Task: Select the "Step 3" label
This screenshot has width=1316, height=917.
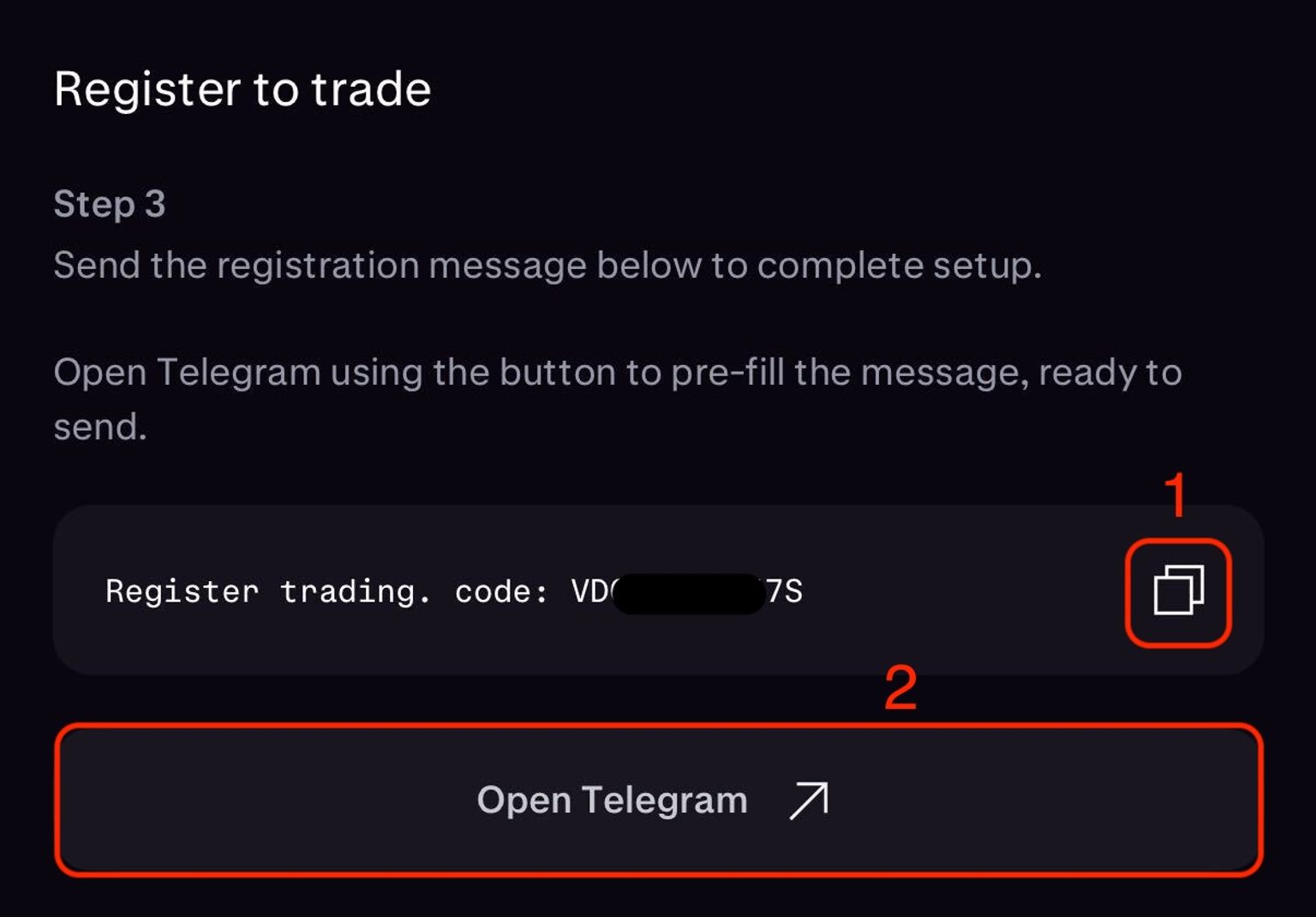Action: click(x=110, y=204)
